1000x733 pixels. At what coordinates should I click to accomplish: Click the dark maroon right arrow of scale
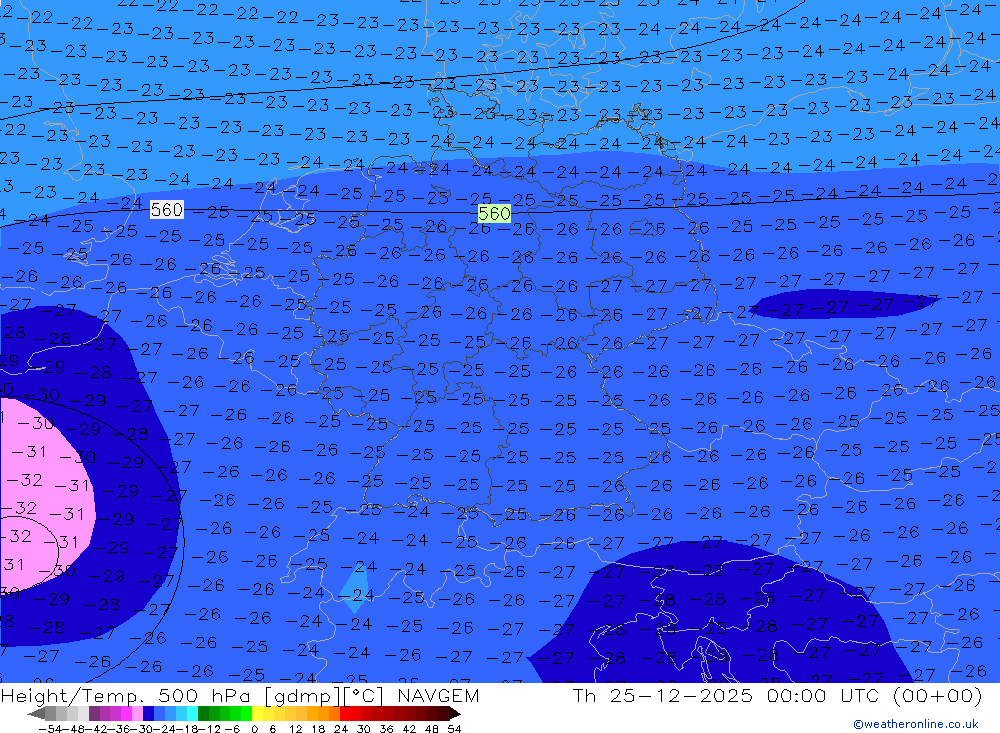[x=455, y=714]
